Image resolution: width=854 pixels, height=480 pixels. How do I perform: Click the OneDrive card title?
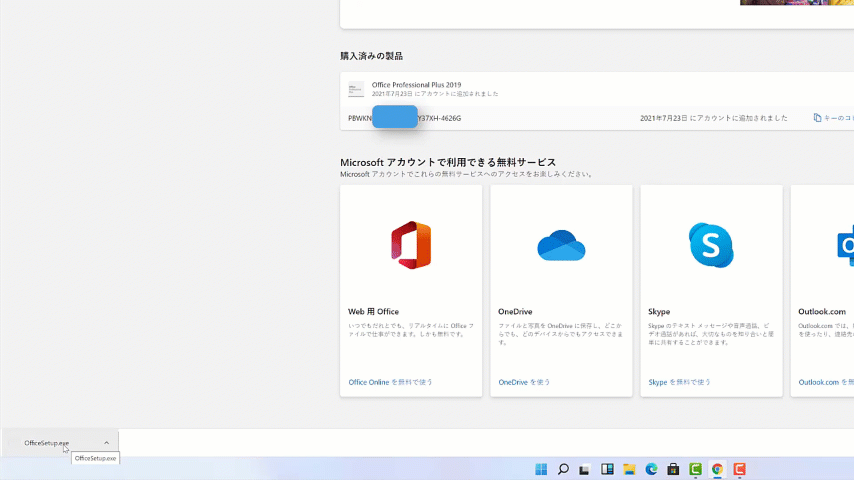[515, 312]
